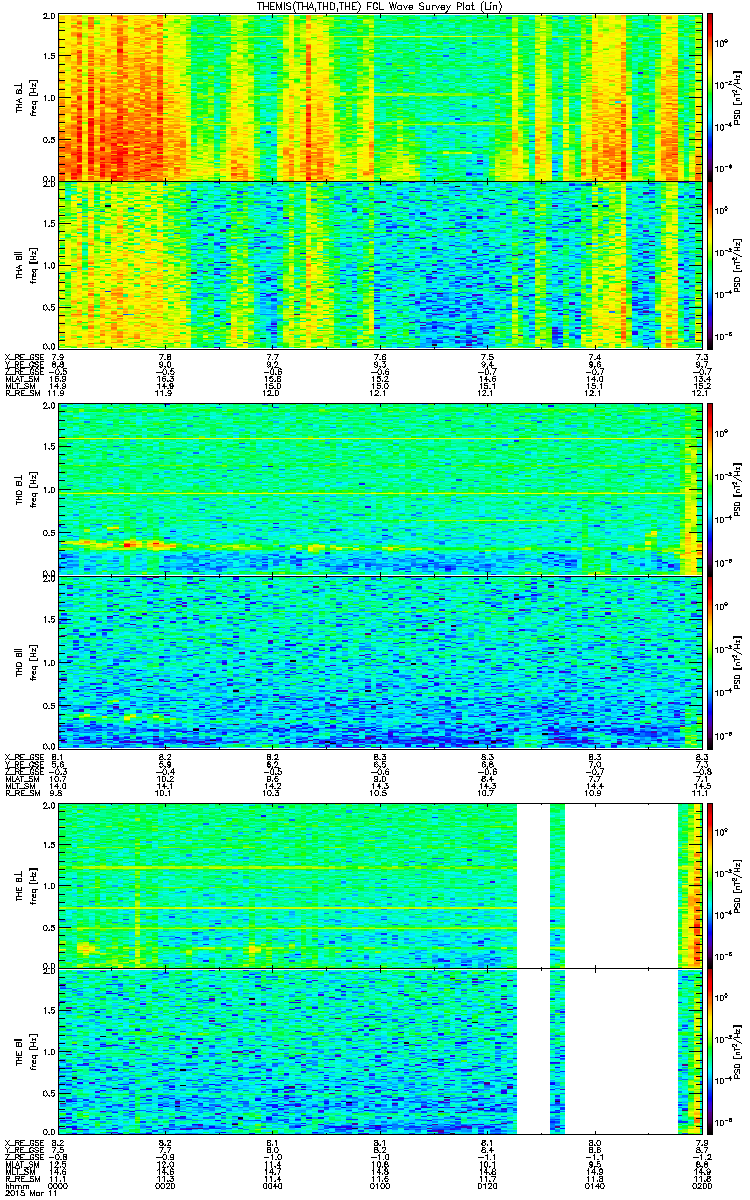Click the THD B-parallel PSD color bar
The image size is (750, 1200).
[711, 662]
